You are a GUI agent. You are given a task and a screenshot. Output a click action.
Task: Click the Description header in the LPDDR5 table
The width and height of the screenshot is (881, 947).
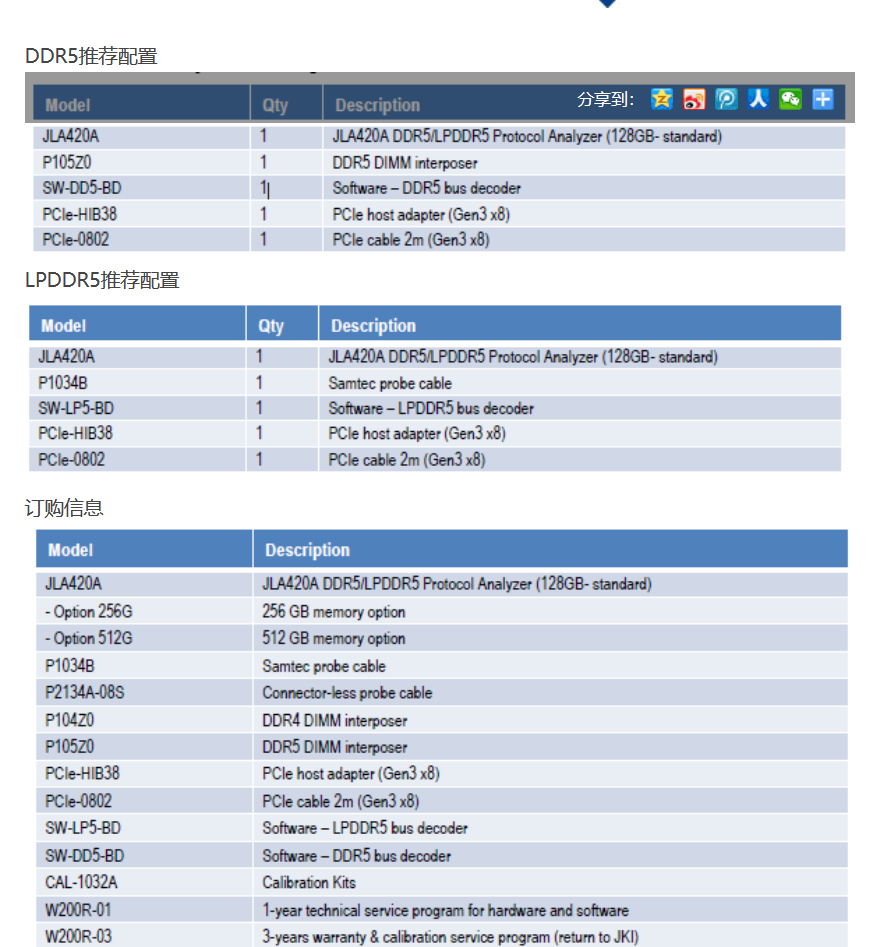pyautogui.click(x=373, y=326)
